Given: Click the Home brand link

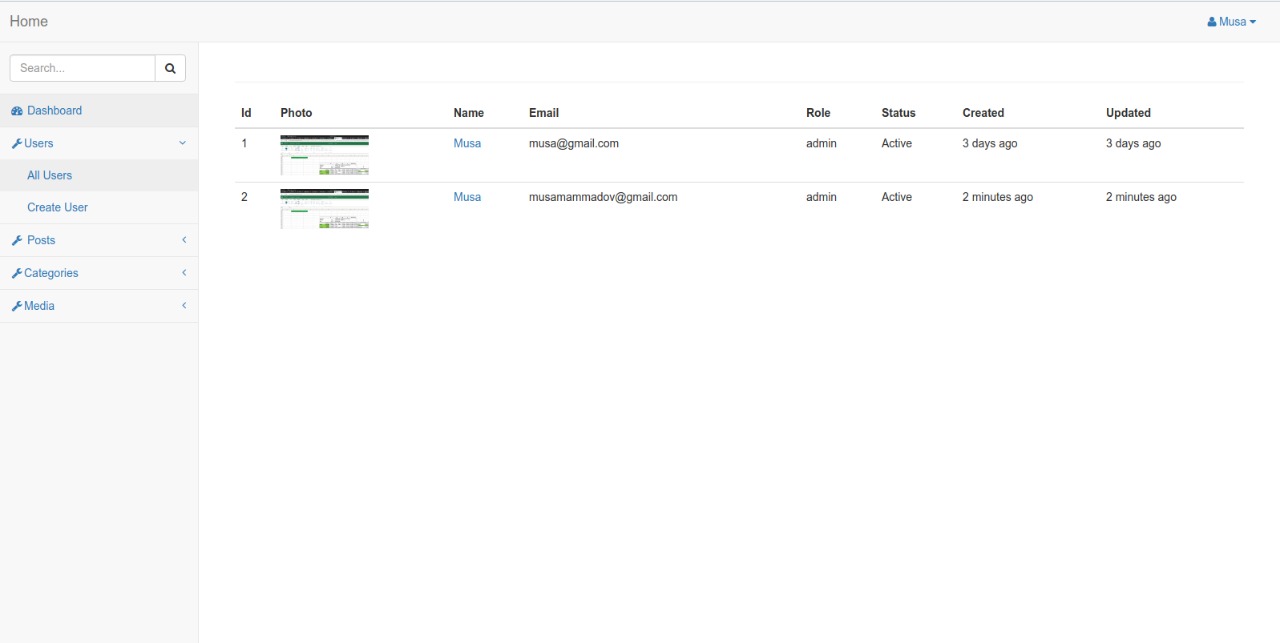Looking at the screenshot, I should pos(29,21).
